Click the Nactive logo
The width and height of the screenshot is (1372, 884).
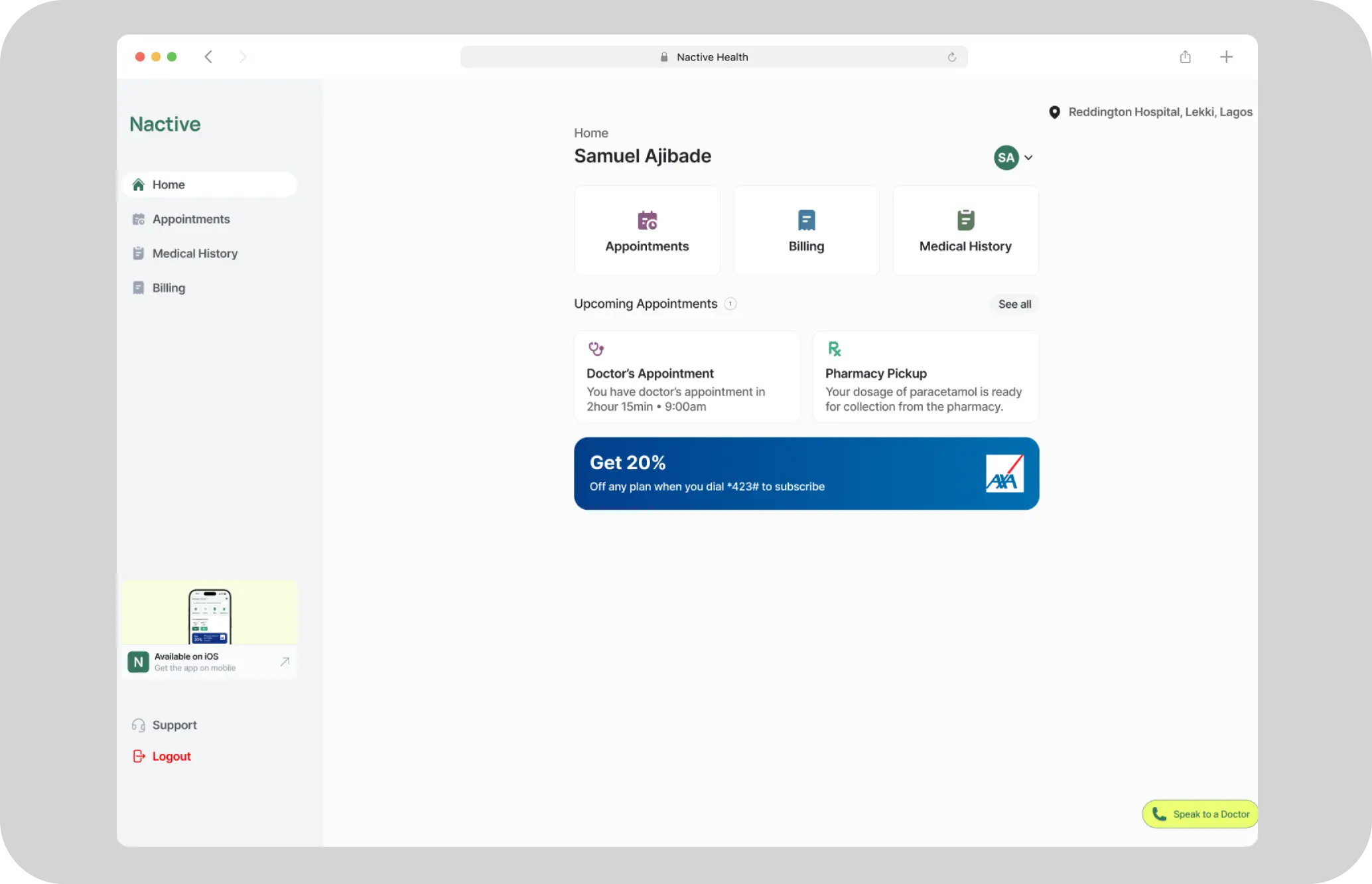point(165,124)
